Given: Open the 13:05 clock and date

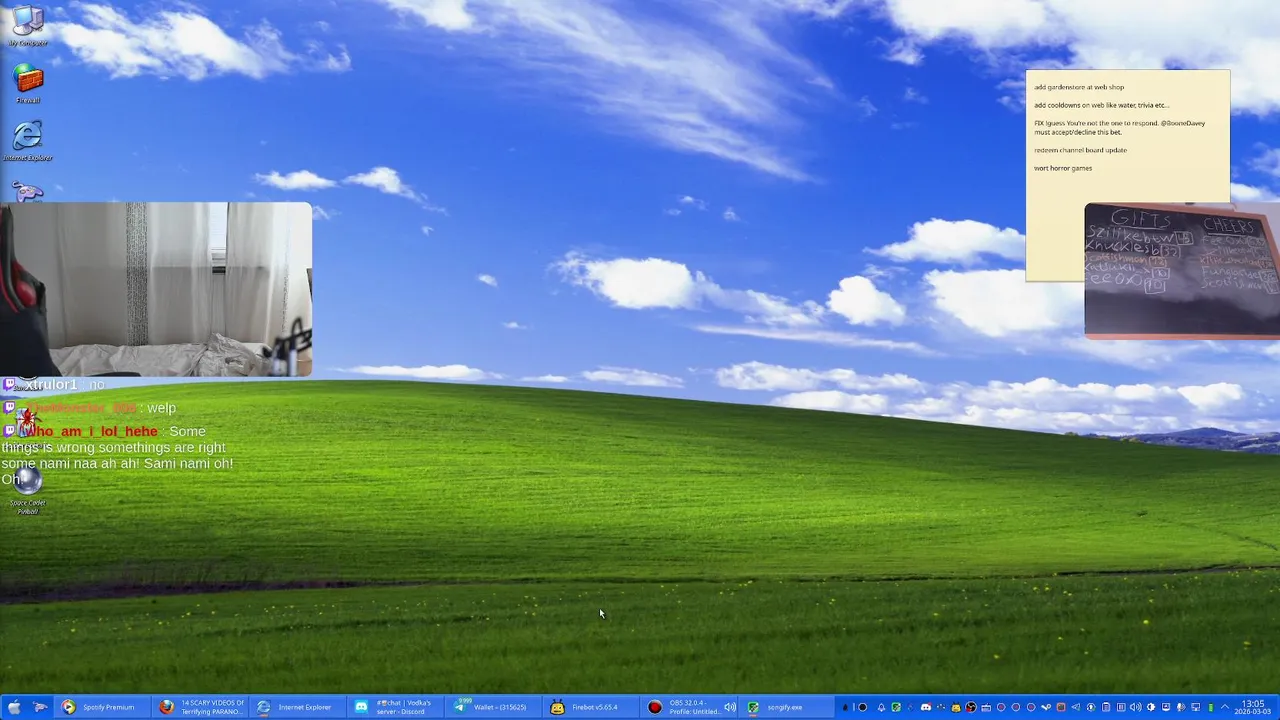Looking at the screenshot, I should point(1252,707).
